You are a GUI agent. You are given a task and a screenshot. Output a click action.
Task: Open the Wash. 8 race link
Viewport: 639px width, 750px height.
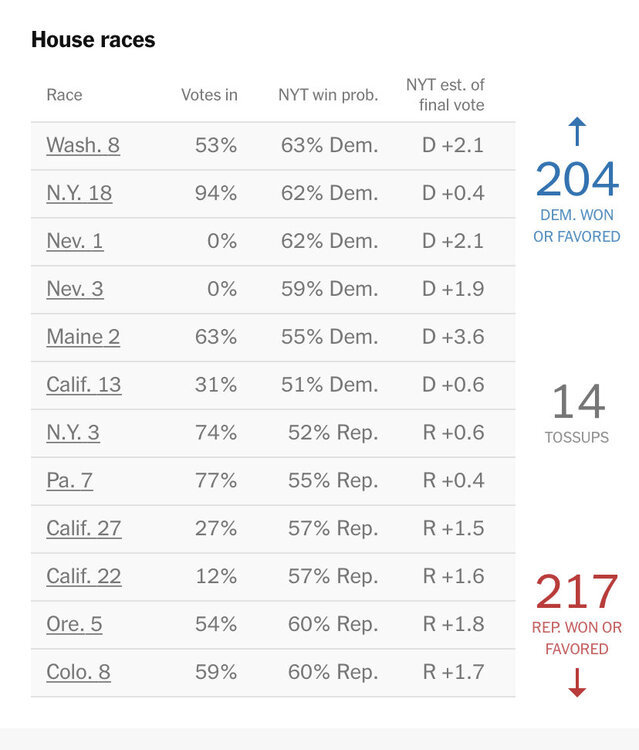point(83,145)
